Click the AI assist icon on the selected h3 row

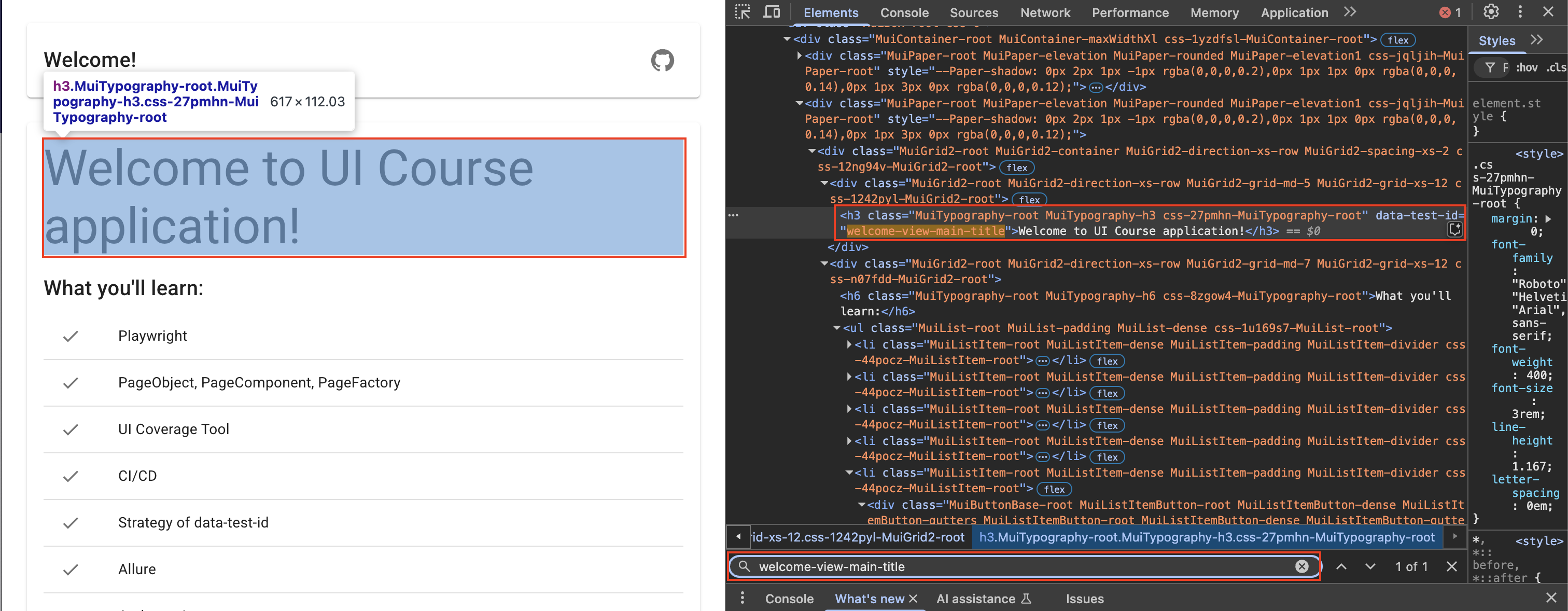[x=1455, y=230]
